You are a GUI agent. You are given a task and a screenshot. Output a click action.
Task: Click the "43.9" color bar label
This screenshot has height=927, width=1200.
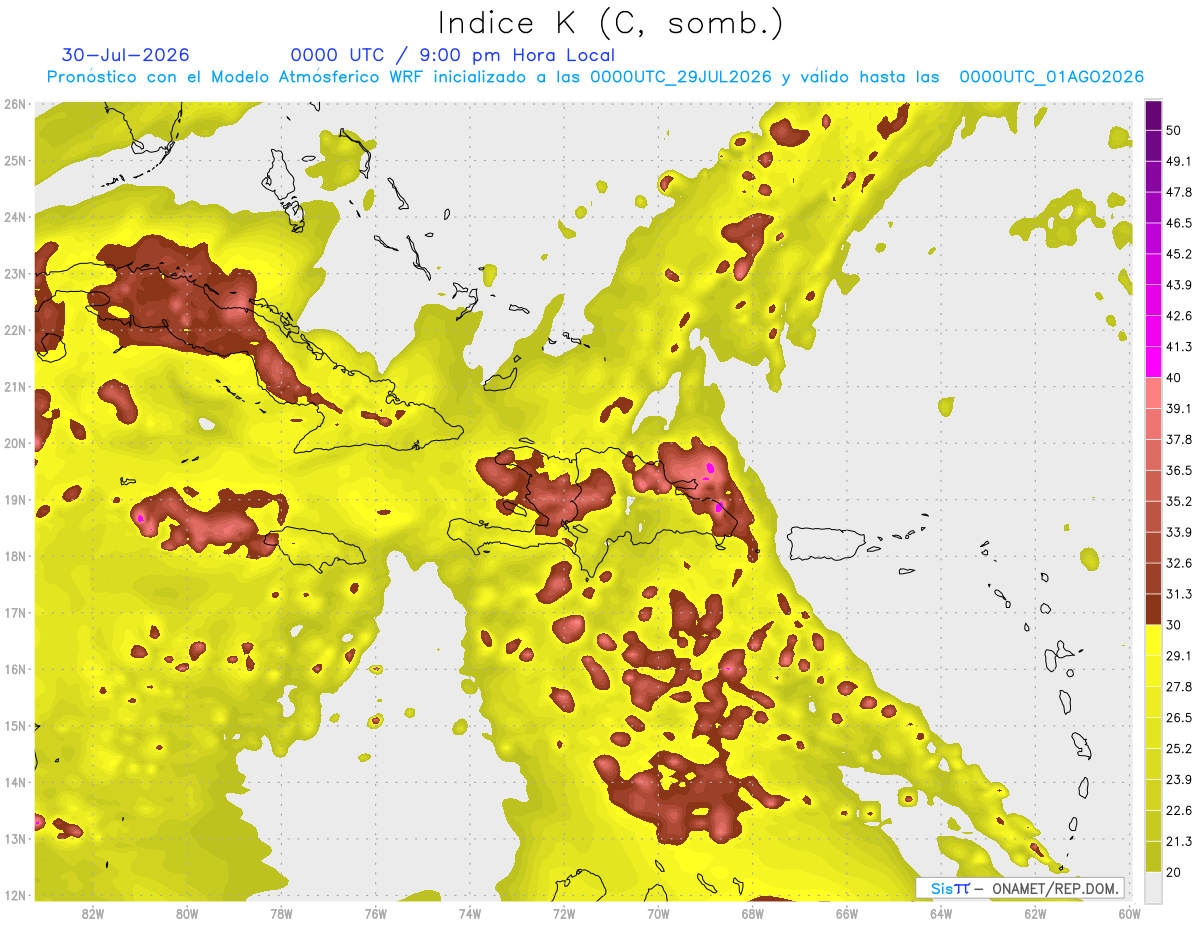point(1179,285)
